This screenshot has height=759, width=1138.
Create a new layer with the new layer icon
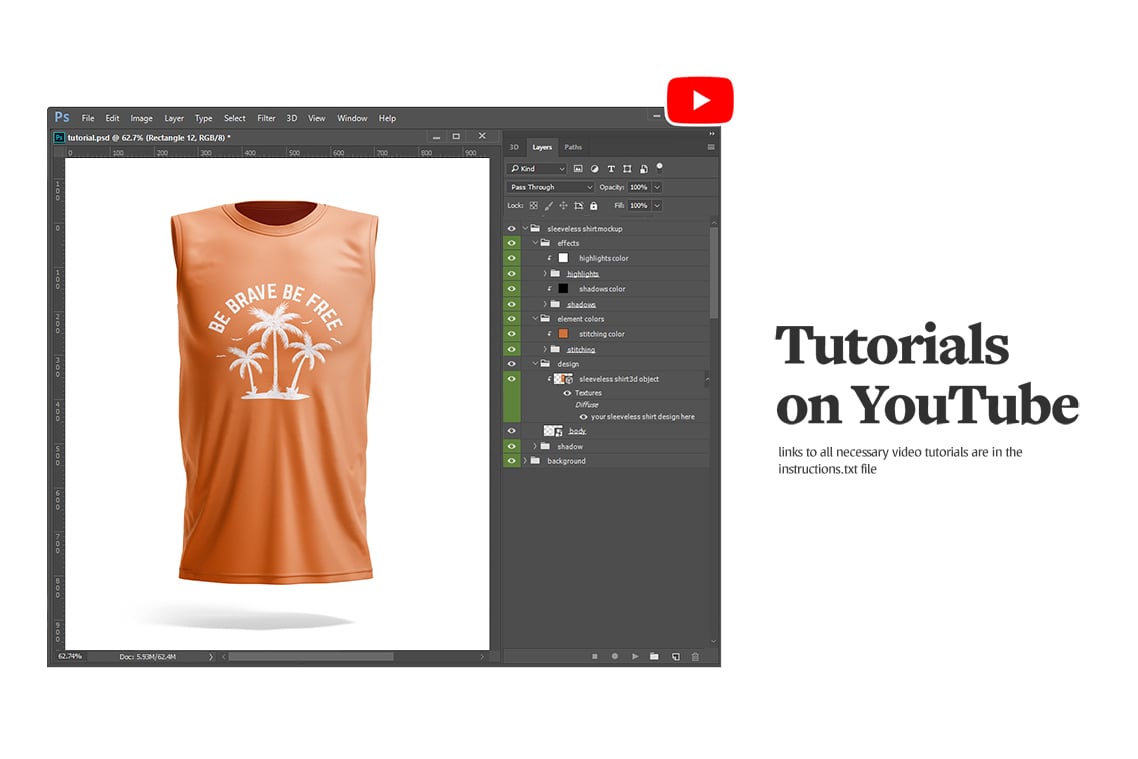(x=677, y=656)
